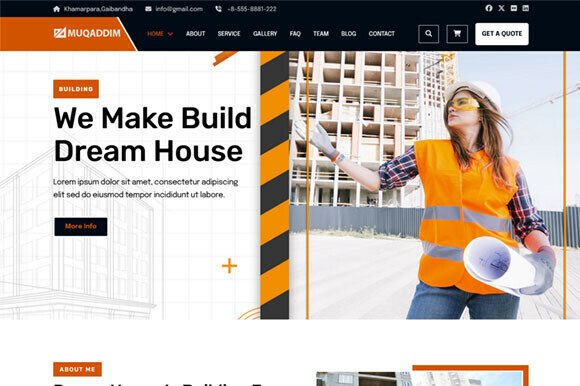Viewport: 580px width, 386px height.
Task: Expand the Home menu dropdown arrow
Action: 170,34
